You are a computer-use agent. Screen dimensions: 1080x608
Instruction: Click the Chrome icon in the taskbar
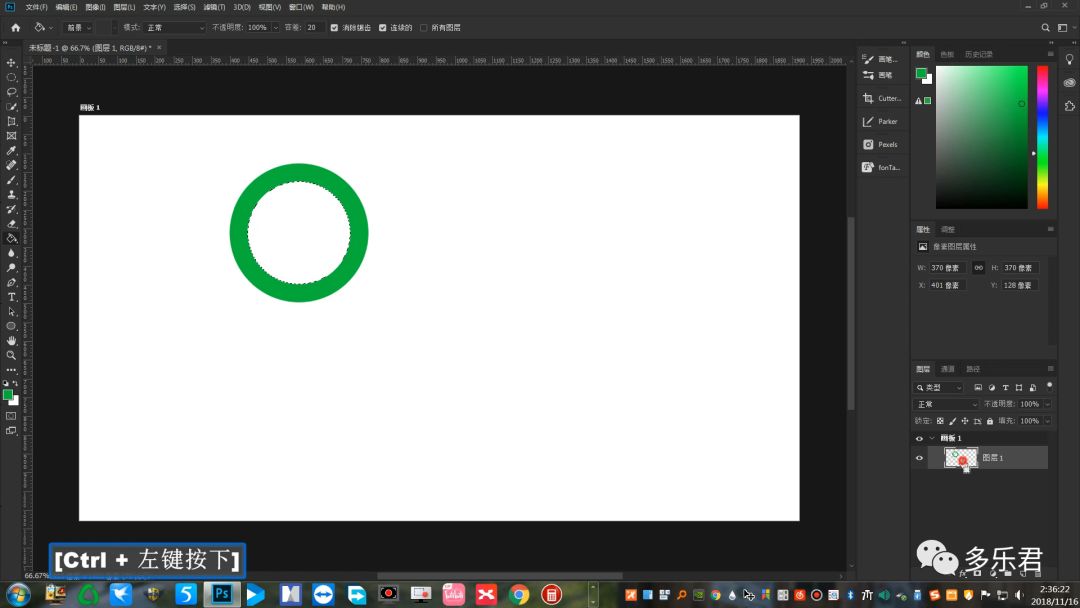518,595
